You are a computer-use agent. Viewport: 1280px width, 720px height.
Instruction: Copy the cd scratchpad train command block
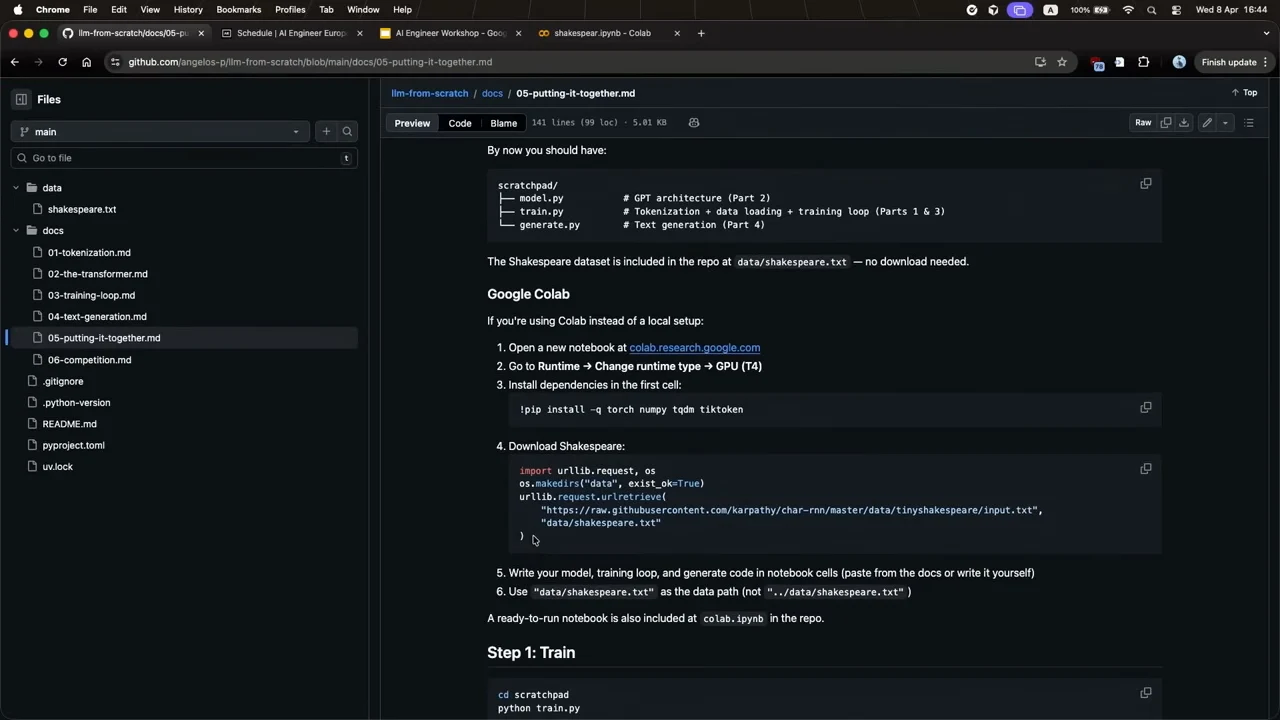(1146, 692)
